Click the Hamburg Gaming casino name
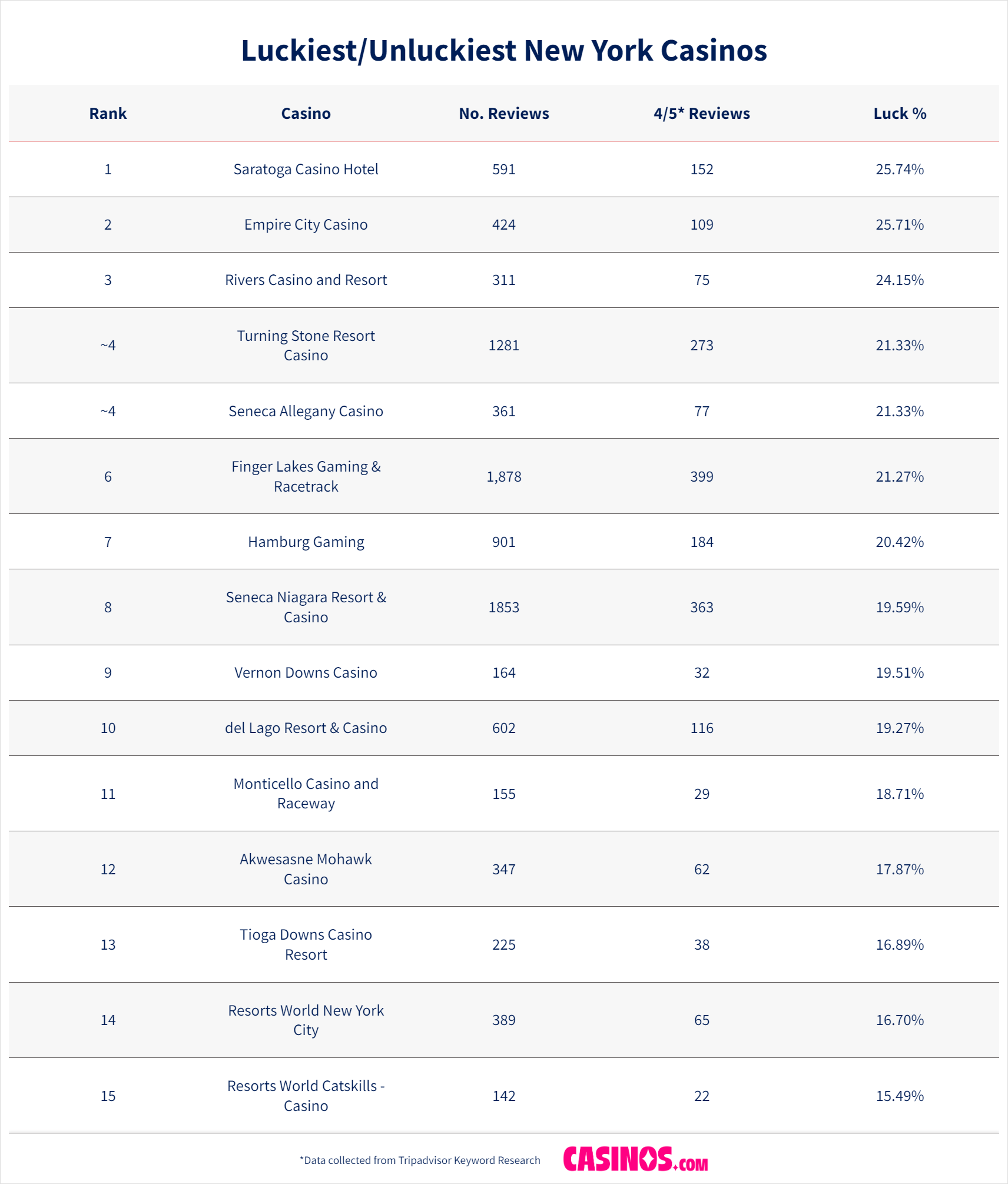 (306, 542)
